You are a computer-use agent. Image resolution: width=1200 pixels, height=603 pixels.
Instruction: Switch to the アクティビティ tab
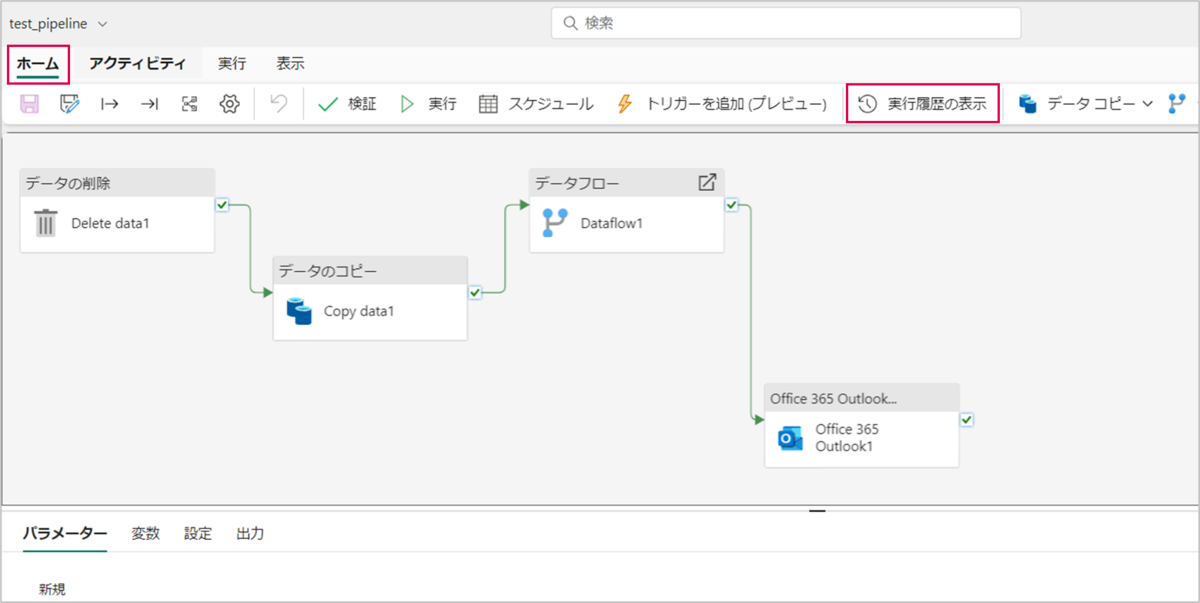137,64
